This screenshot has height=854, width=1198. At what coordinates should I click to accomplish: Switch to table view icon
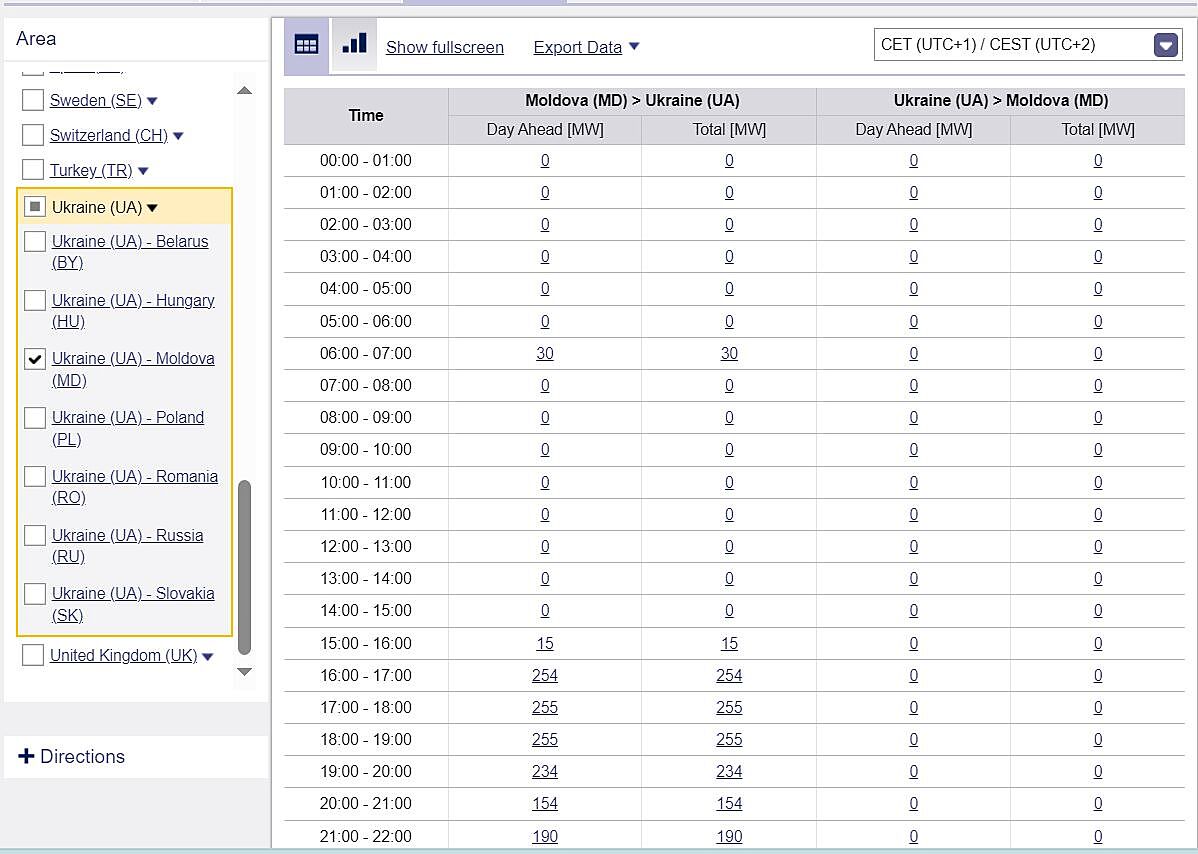pyautogui.click(x=306, y=46)
